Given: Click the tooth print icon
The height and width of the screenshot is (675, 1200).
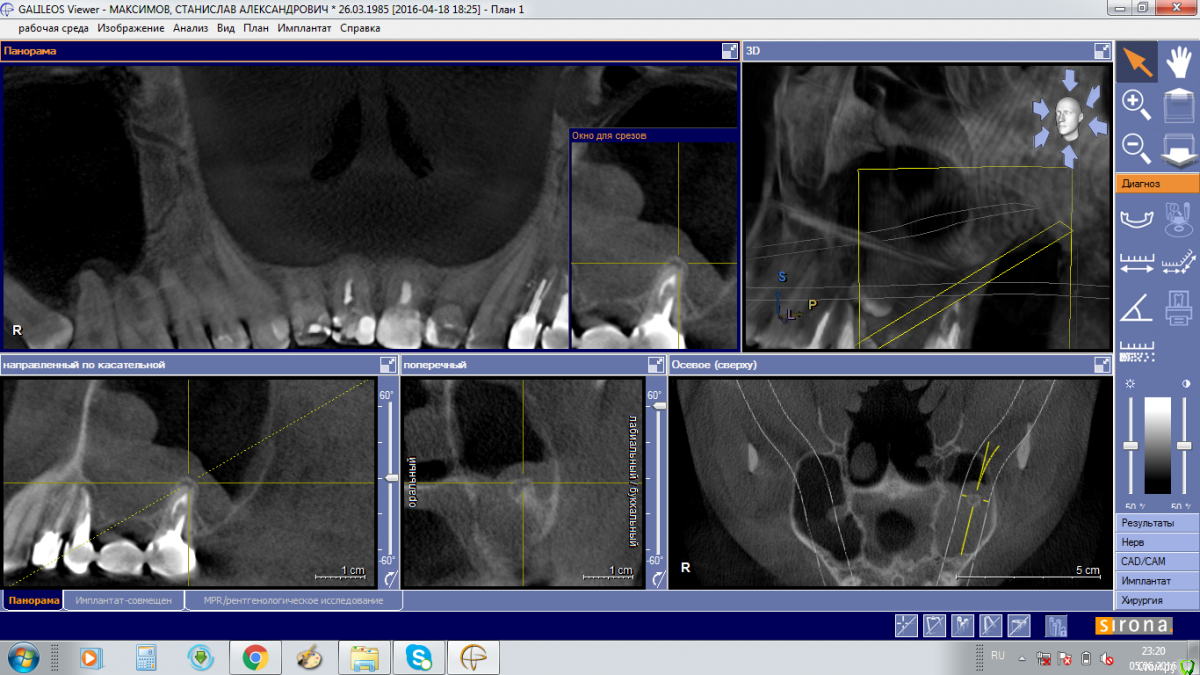Looking at the screenshot, I should click(1179, 308).
